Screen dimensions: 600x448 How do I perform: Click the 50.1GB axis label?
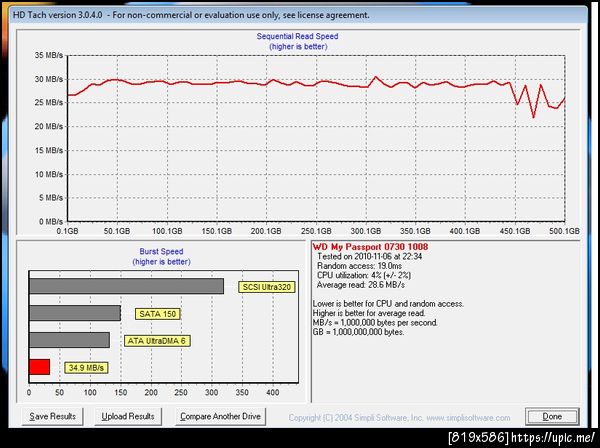click(117, 231)
